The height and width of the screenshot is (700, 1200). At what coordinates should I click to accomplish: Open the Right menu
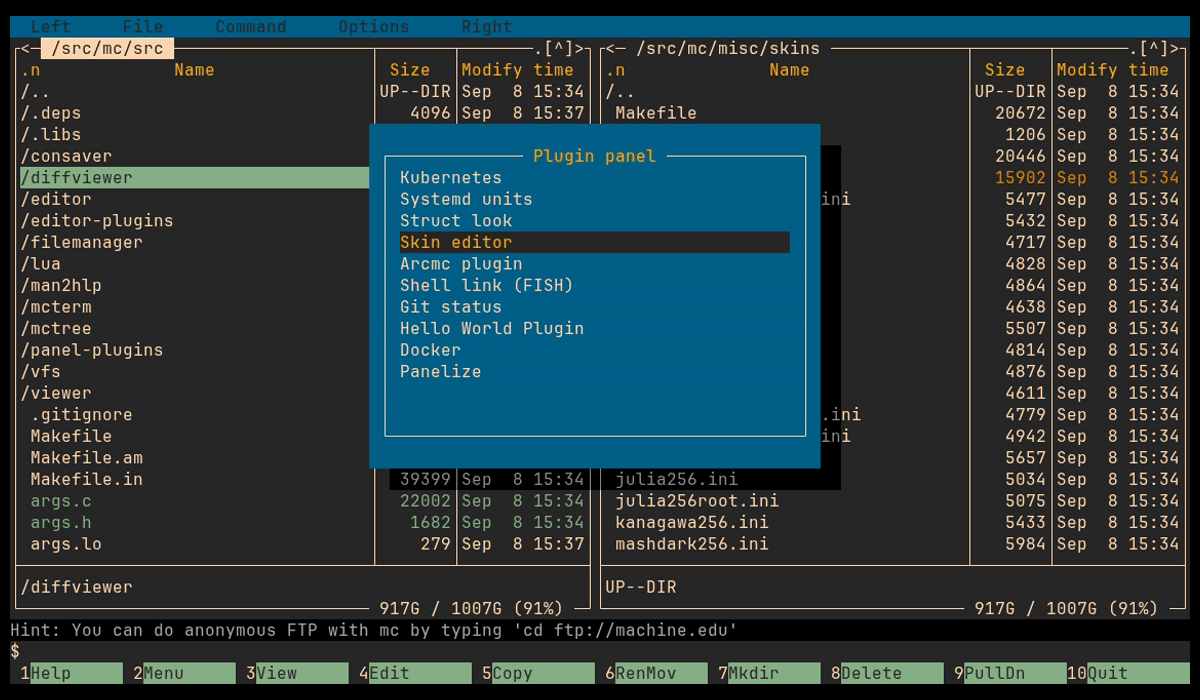[x=487, y=27]
